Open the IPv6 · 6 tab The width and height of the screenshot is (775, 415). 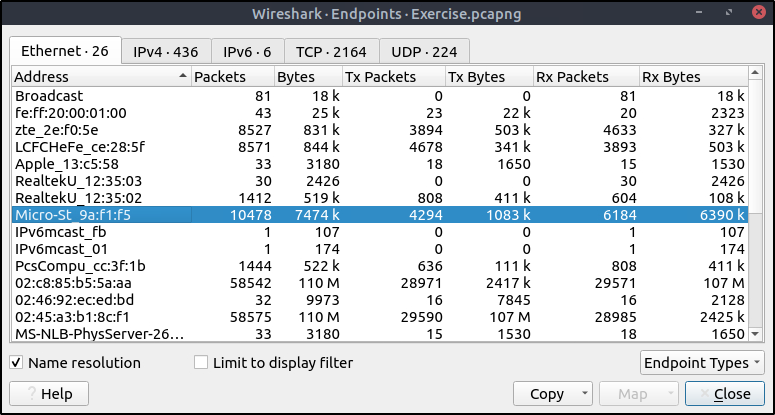(246, 51)
